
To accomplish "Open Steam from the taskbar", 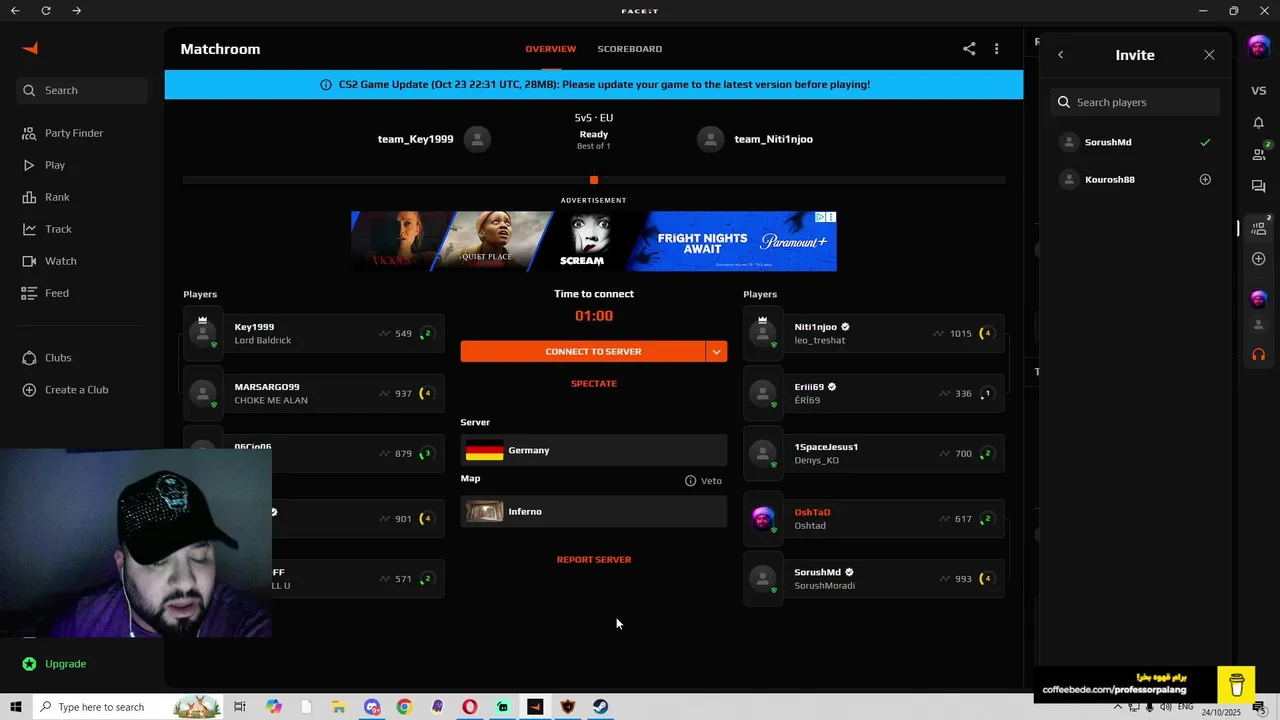I will click(x=600, y=707).
